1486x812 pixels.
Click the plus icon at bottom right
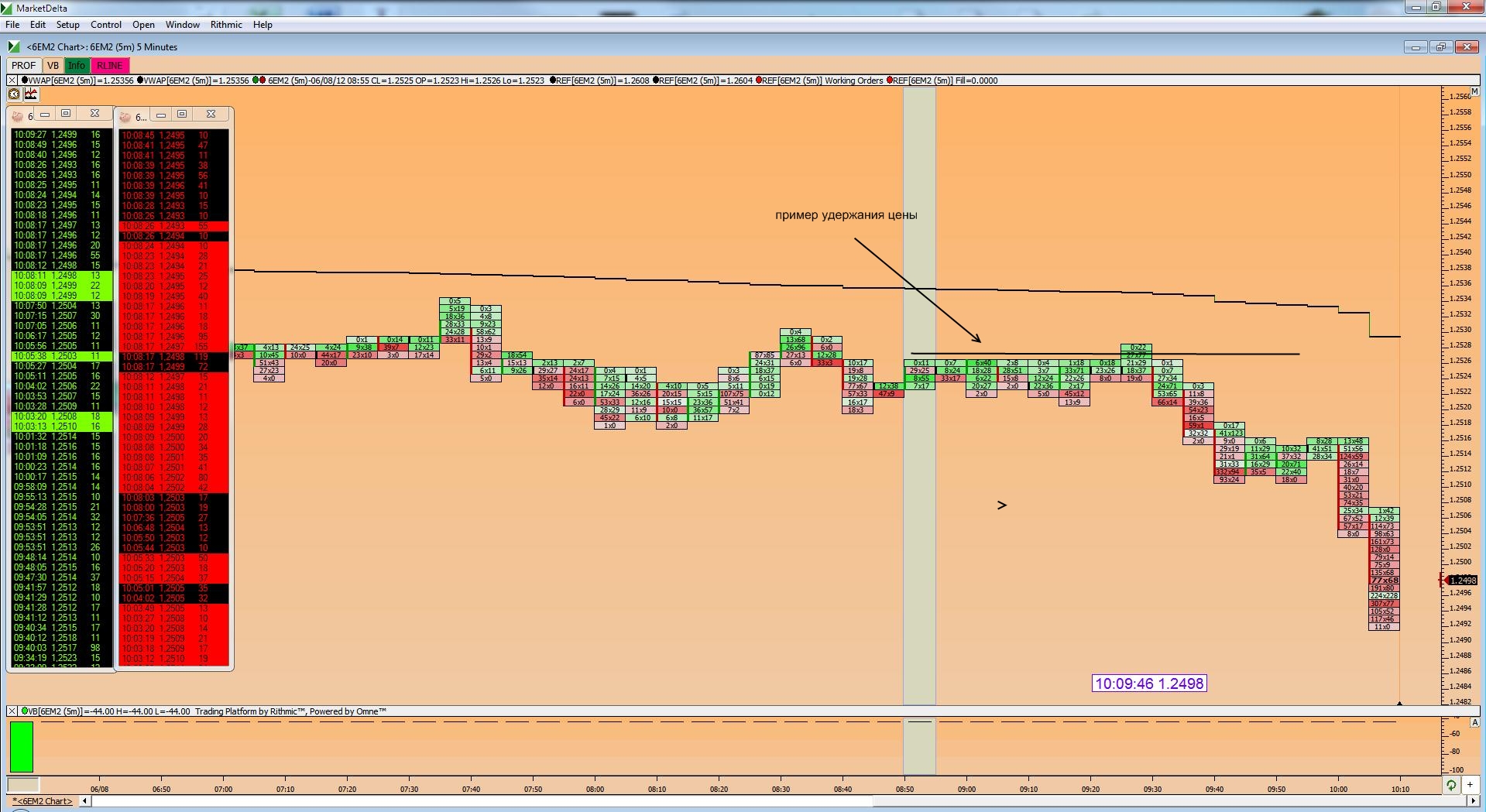[1470, 785]
